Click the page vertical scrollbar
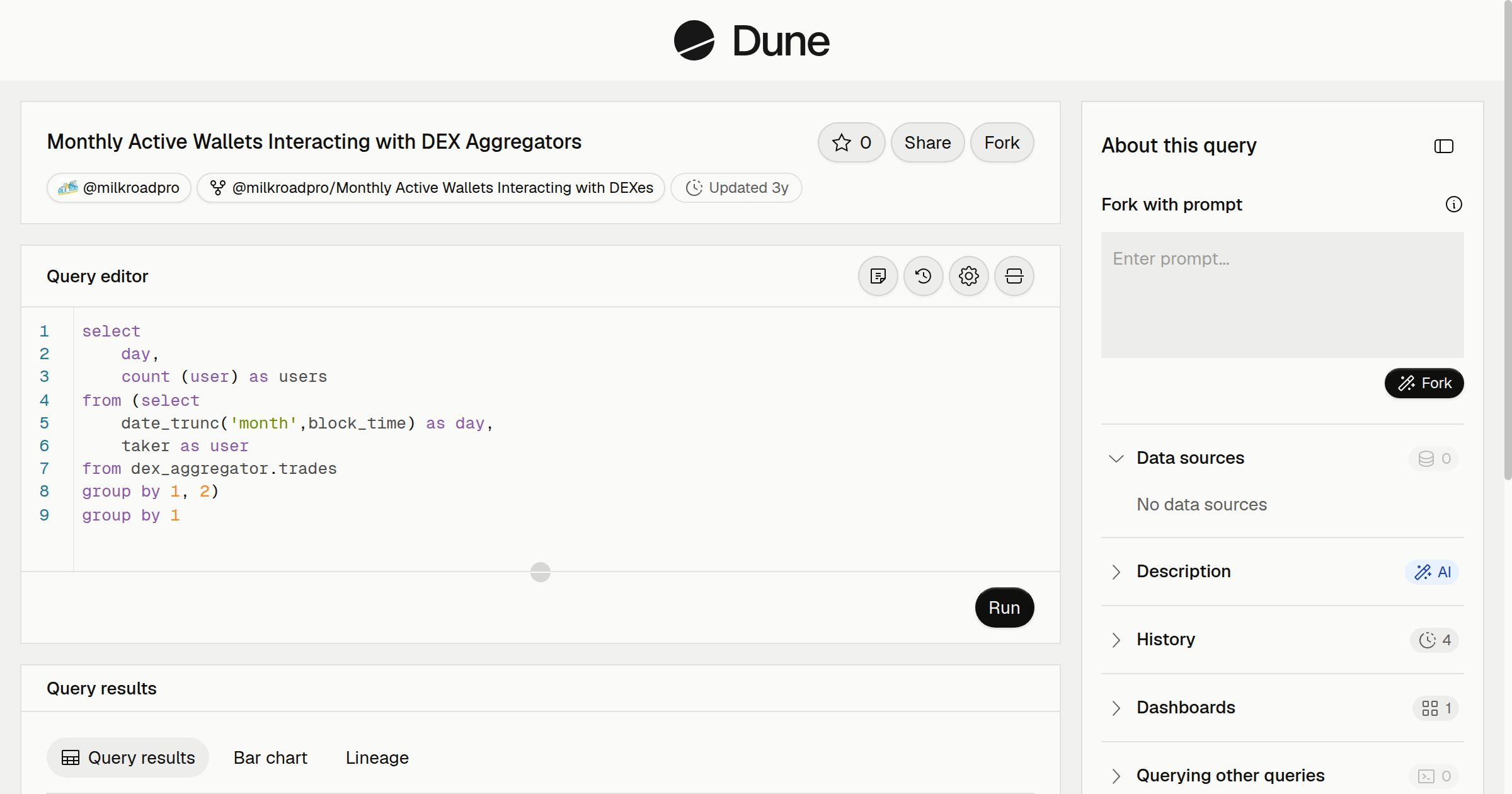Screen dimensions: 1512x794 pos(1508,239)
